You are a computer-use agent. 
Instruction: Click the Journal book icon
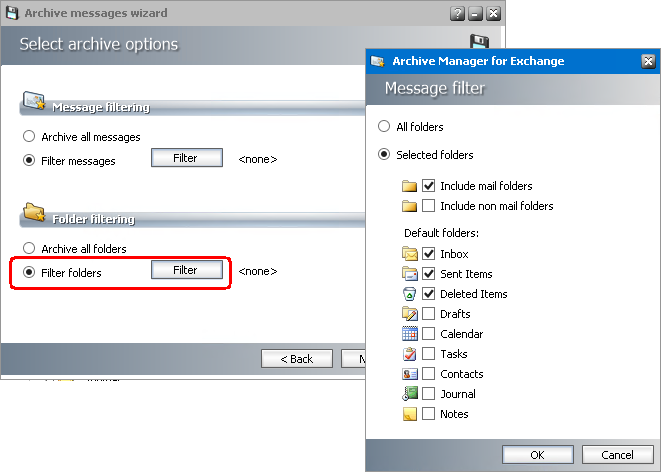(410, 394)
